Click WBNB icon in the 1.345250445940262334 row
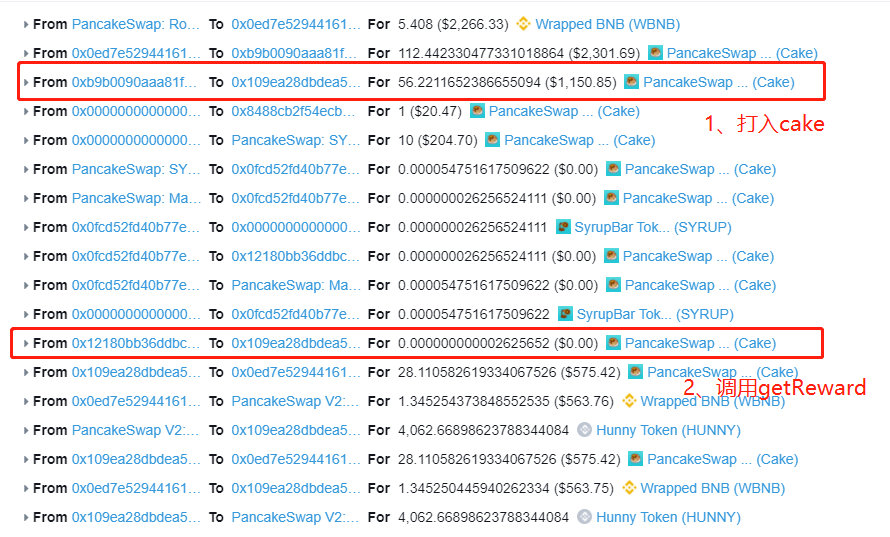Screen dimensions: 890x537 [x=629, y=488]
